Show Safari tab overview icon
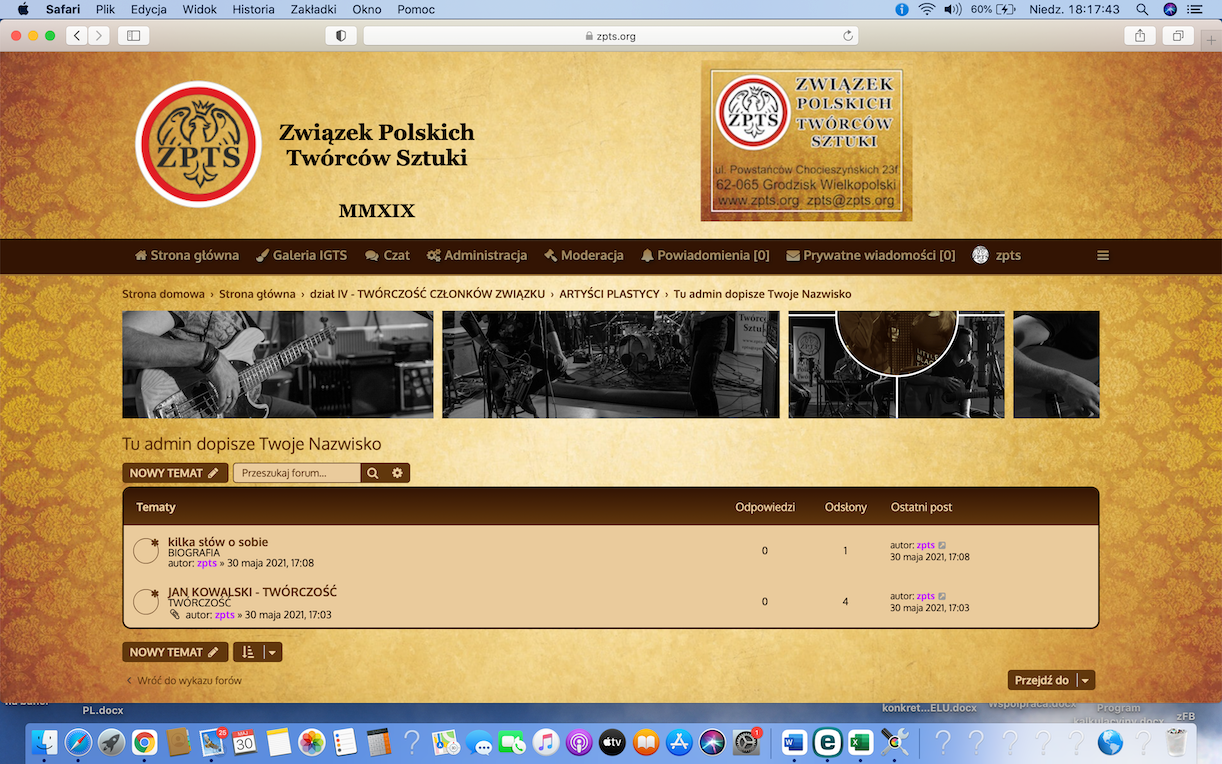Viewport: 1222px width, 764px height. tap(1179, 36)
